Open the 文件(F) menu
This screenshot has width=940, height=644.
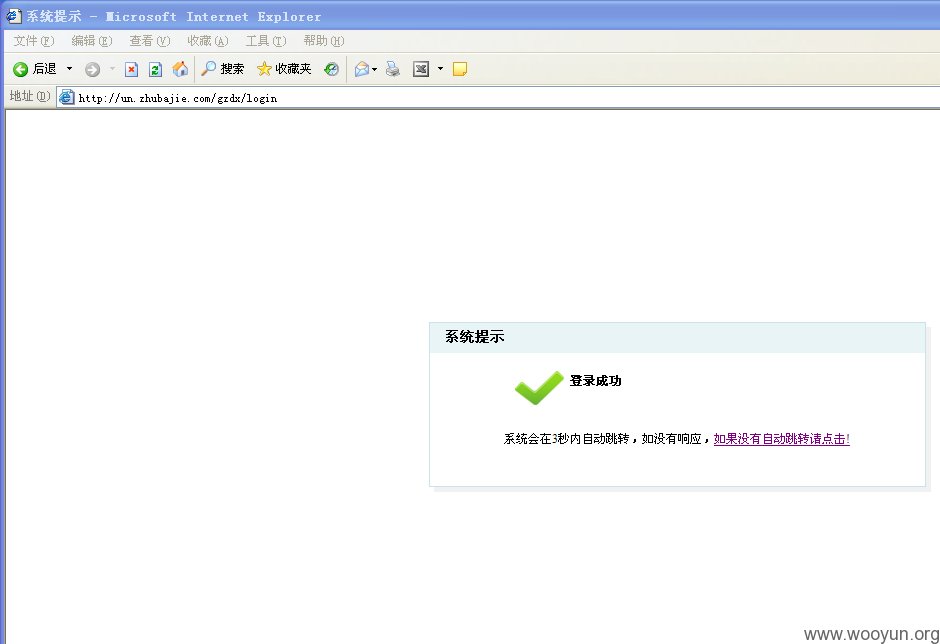(34, 41)
